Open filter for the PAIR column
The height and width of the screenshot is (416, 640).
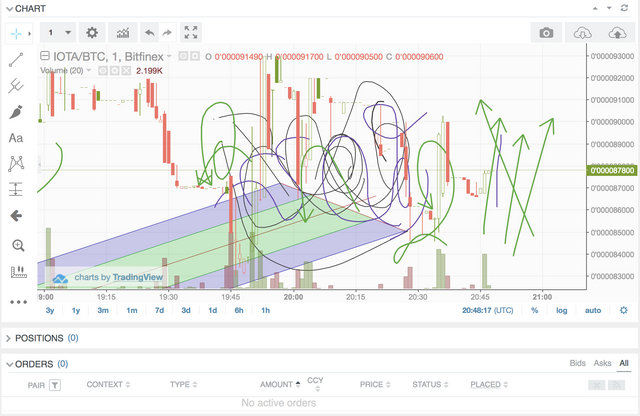pos(55,385)
